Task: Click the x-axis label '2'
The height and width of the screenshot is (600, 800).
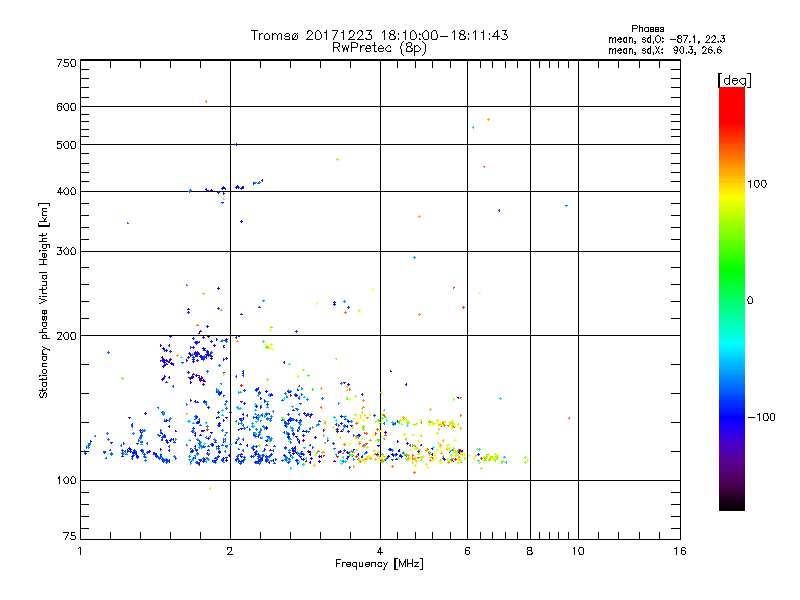Action: coord(230,551)
